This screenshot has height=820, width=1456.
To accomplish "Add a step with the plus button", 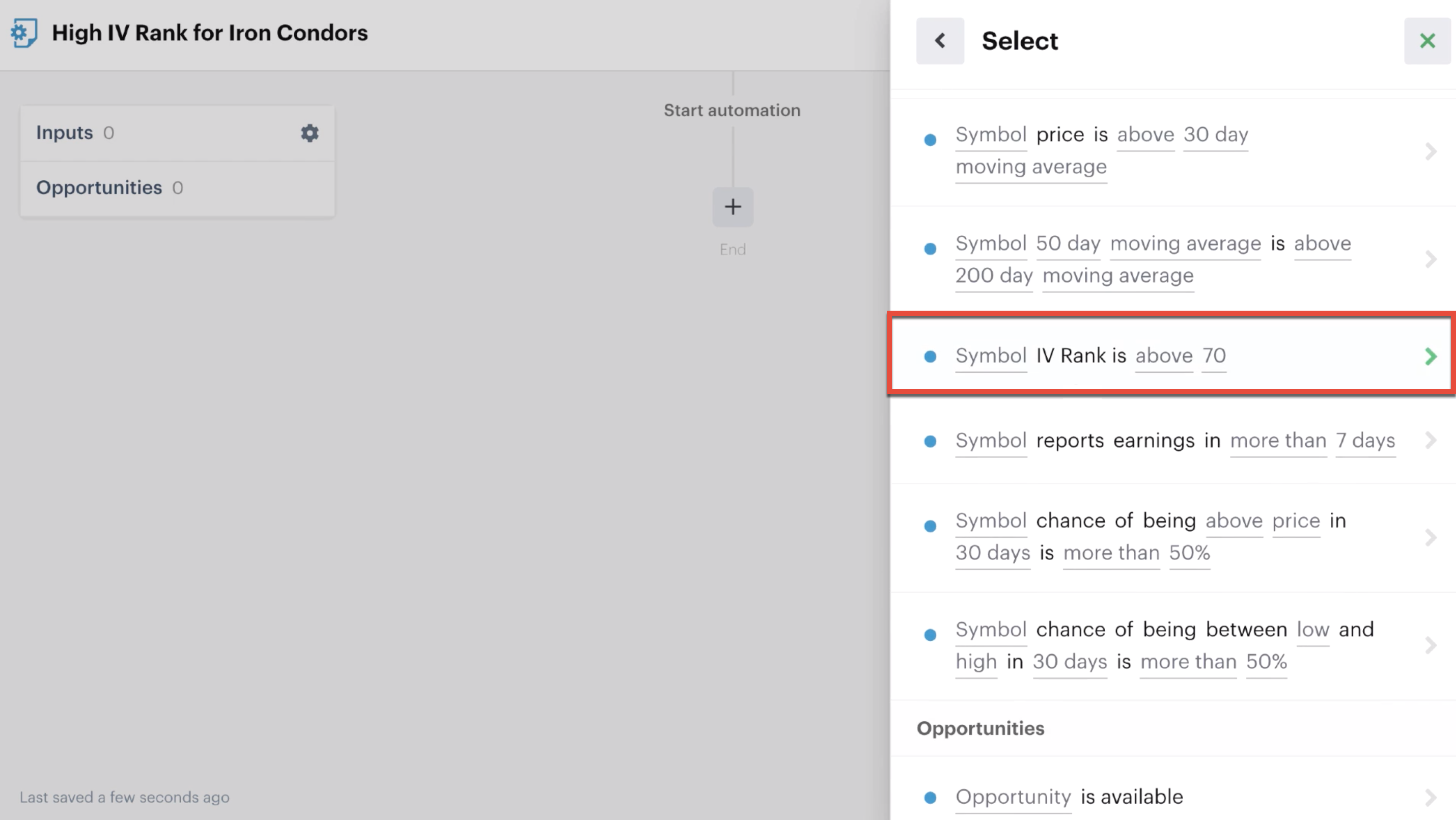I will coord(733,206).
